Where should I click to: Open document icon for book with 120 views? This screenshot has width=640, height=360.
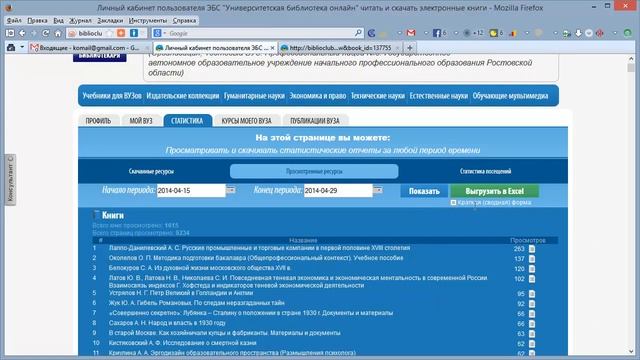tap(532, 269)
